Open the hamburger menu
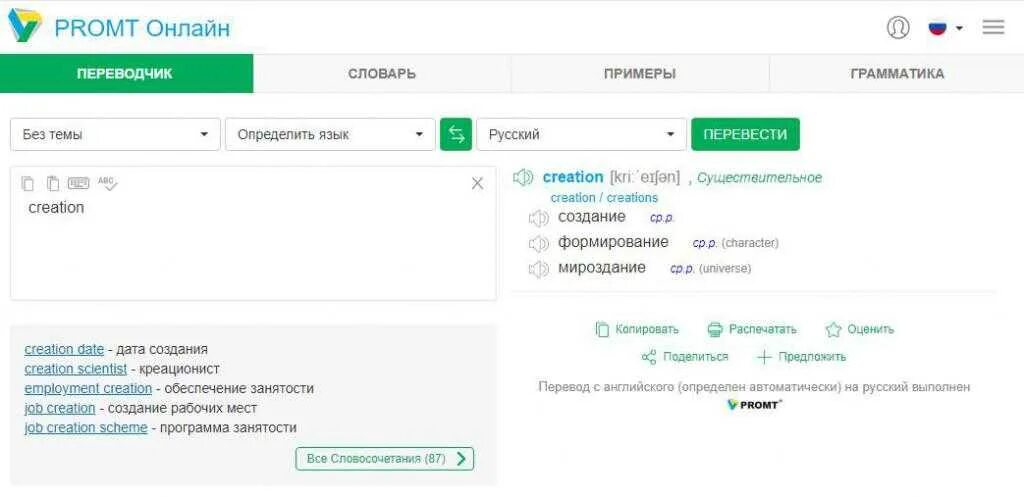 (993, 27)
